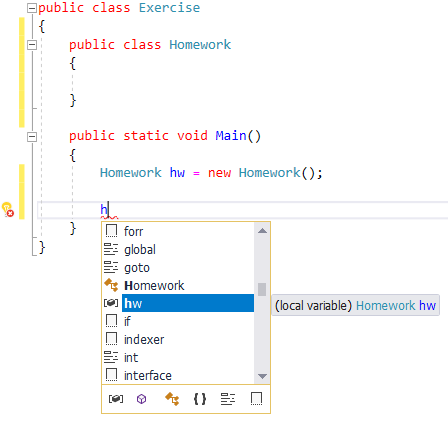448x426 pixels.
Task: Toggle the methods filter cube icon
Action: tap(142, 399)
